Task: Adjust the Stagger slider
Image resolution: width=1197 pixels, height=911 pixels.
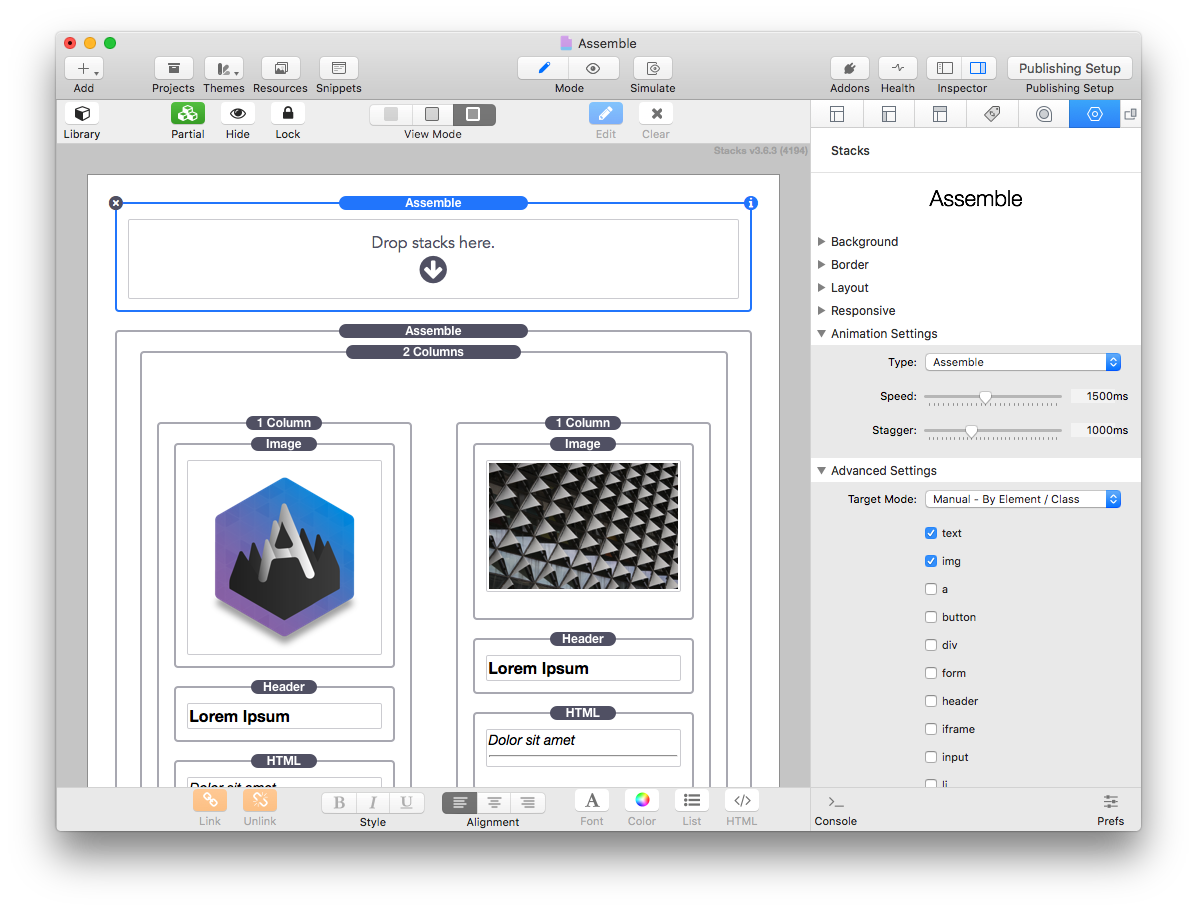Action: pyautogui.click(x=971, y=431)
